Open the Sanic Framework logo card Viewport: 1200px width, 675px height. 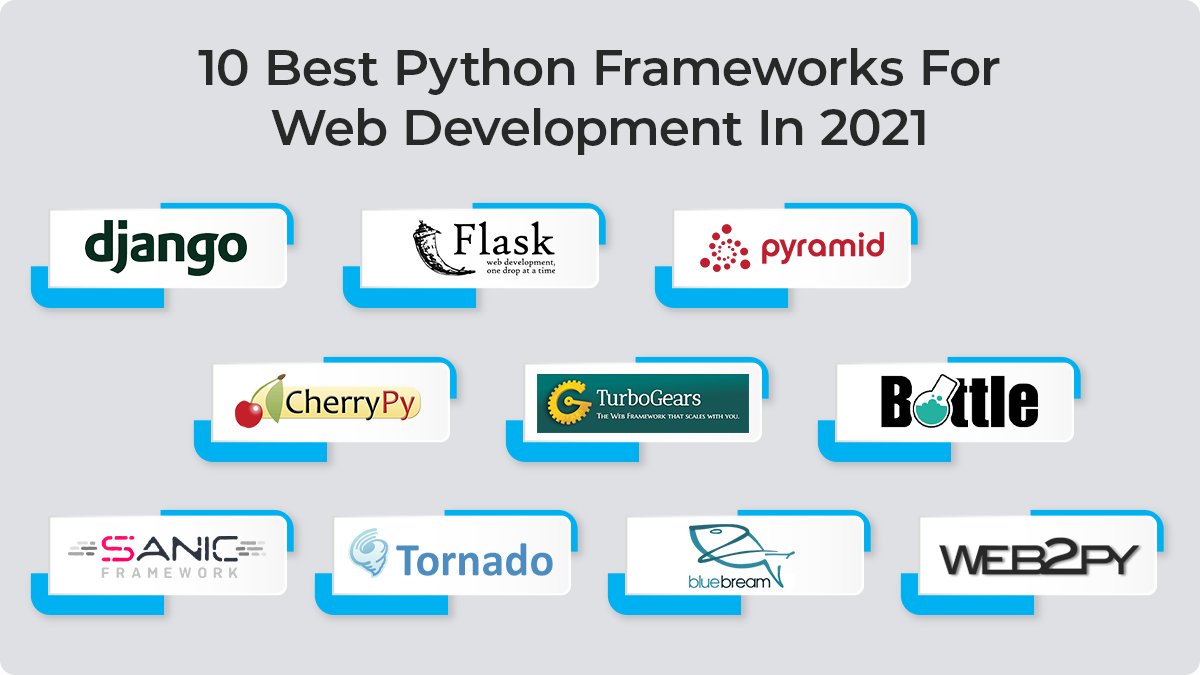click(167, 557)
